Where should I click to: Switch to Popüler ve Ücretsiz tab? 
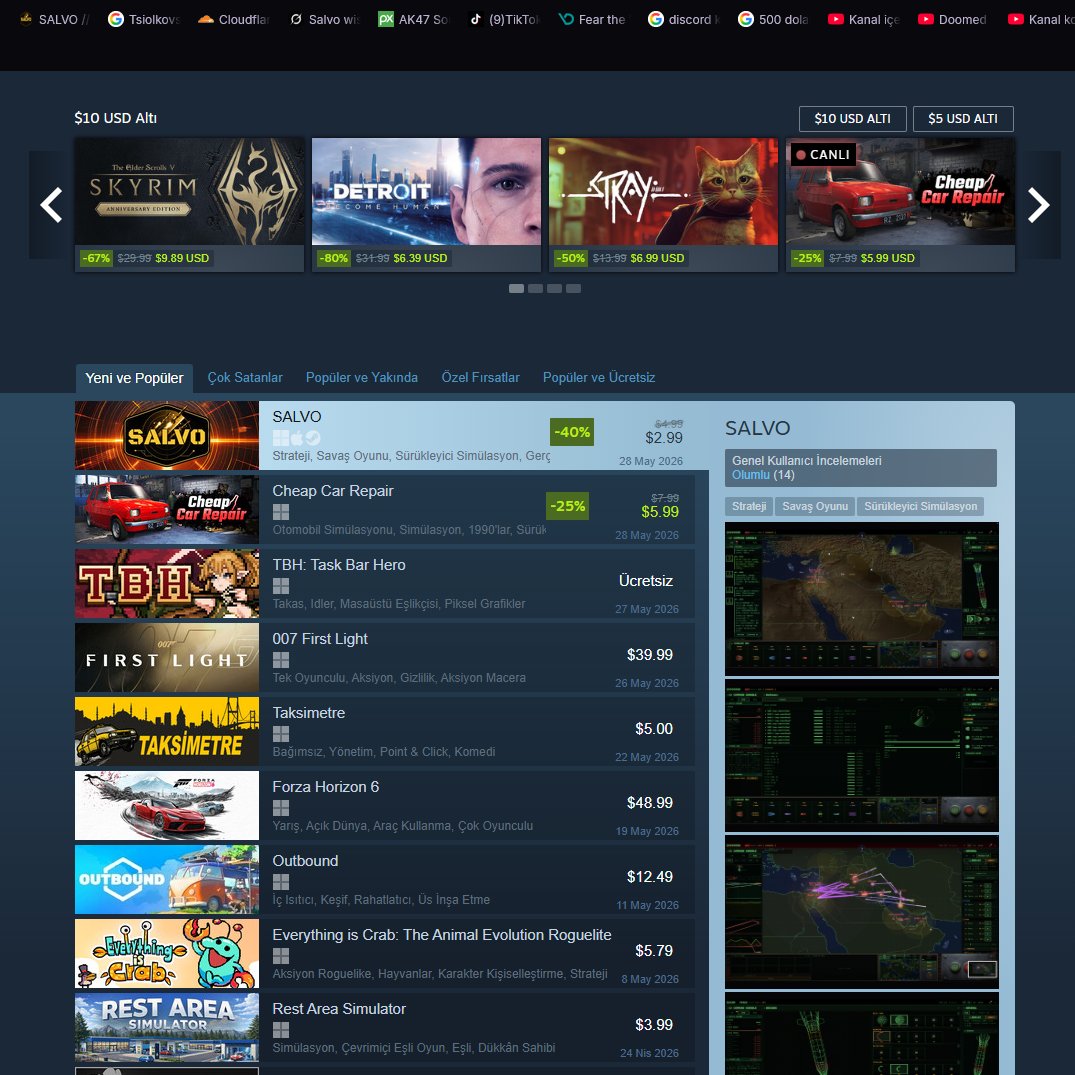[599, 377]
